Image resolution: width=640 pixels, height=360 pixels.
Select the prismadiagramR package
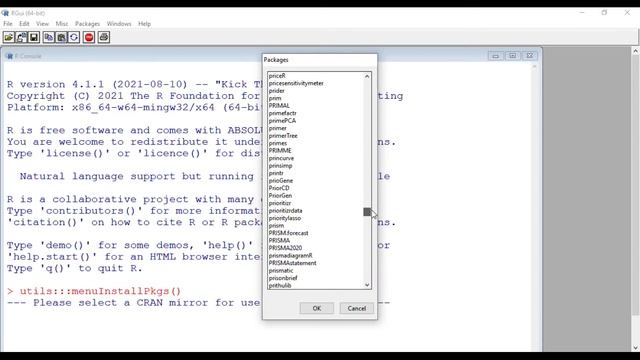point(291,256)
